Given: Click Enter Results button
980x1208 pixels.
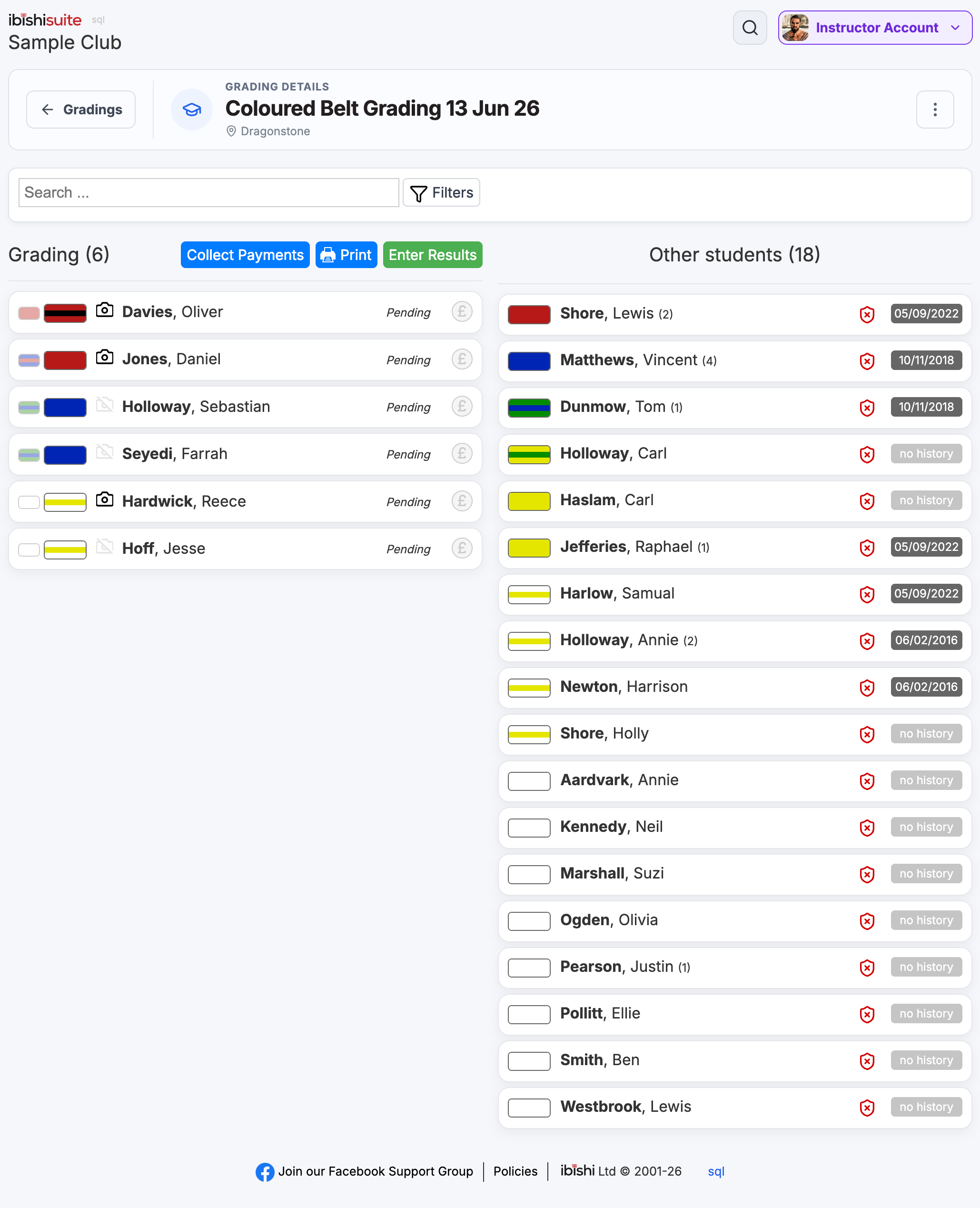Looking at the screenshot, I should 433,255.
